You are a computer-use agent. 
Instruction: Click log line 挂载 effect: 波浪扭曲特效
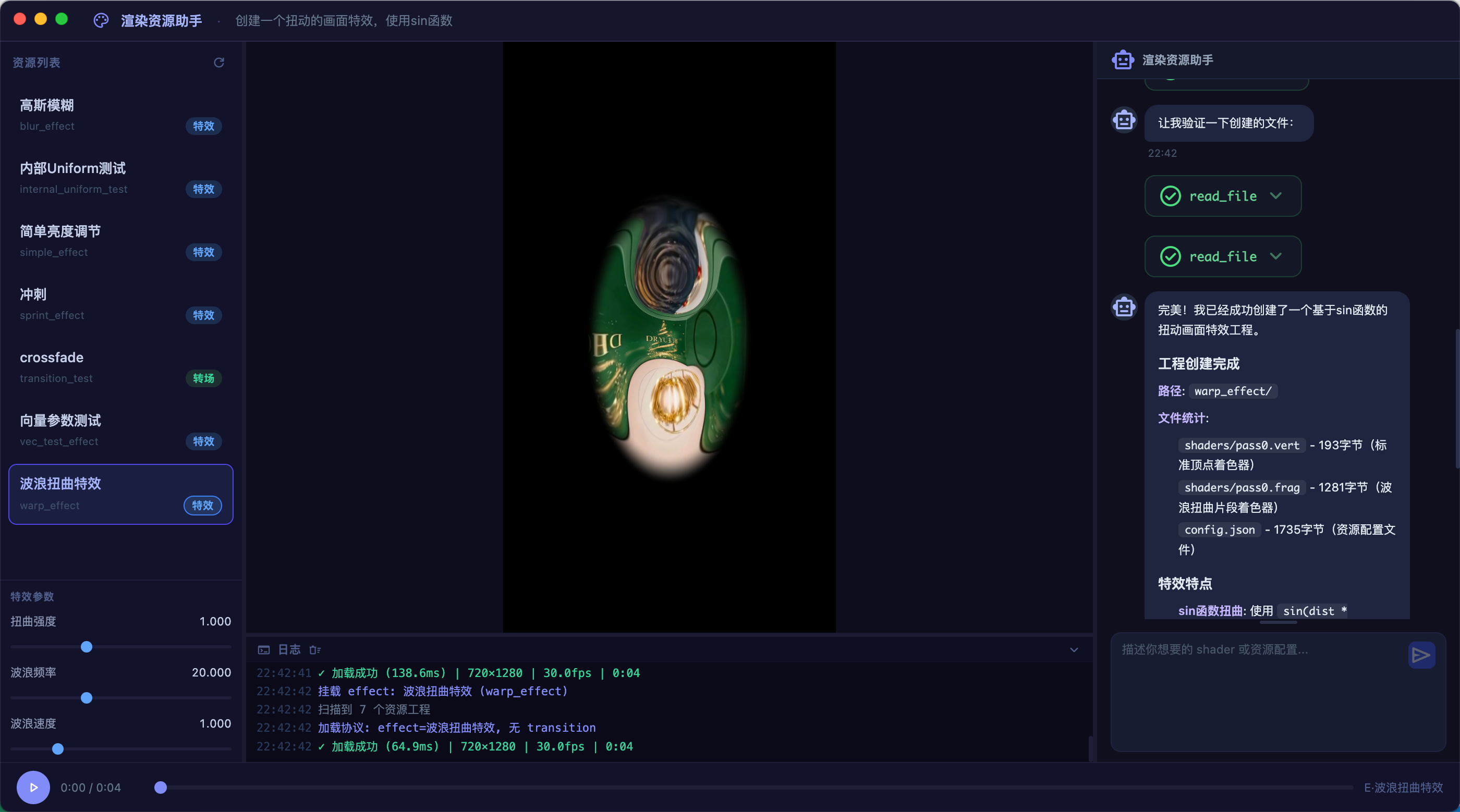(x=443, y=691)
